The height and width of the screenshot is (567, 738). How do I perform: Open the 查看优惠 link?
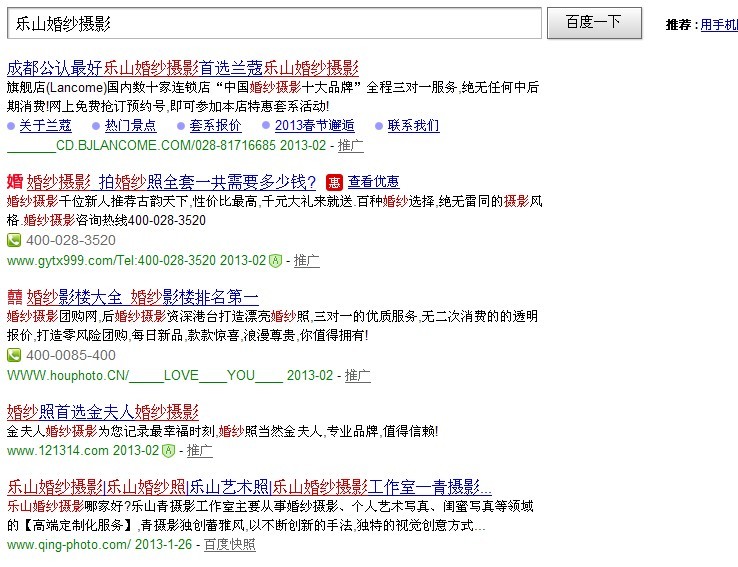374,182
